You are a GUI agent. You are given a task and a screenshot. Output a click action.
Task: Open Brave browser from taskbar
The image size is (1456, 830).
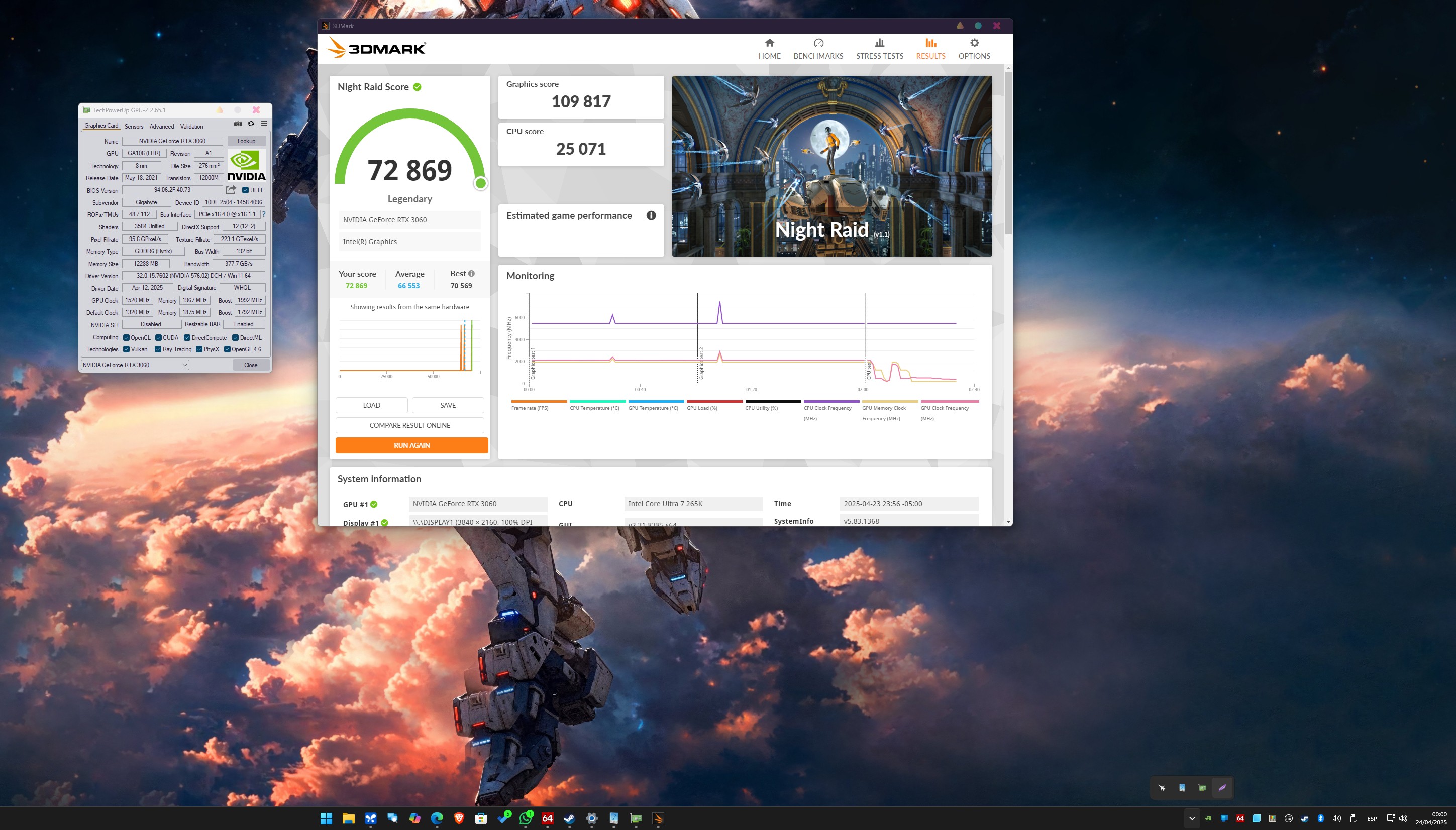[x=459, y=818]
